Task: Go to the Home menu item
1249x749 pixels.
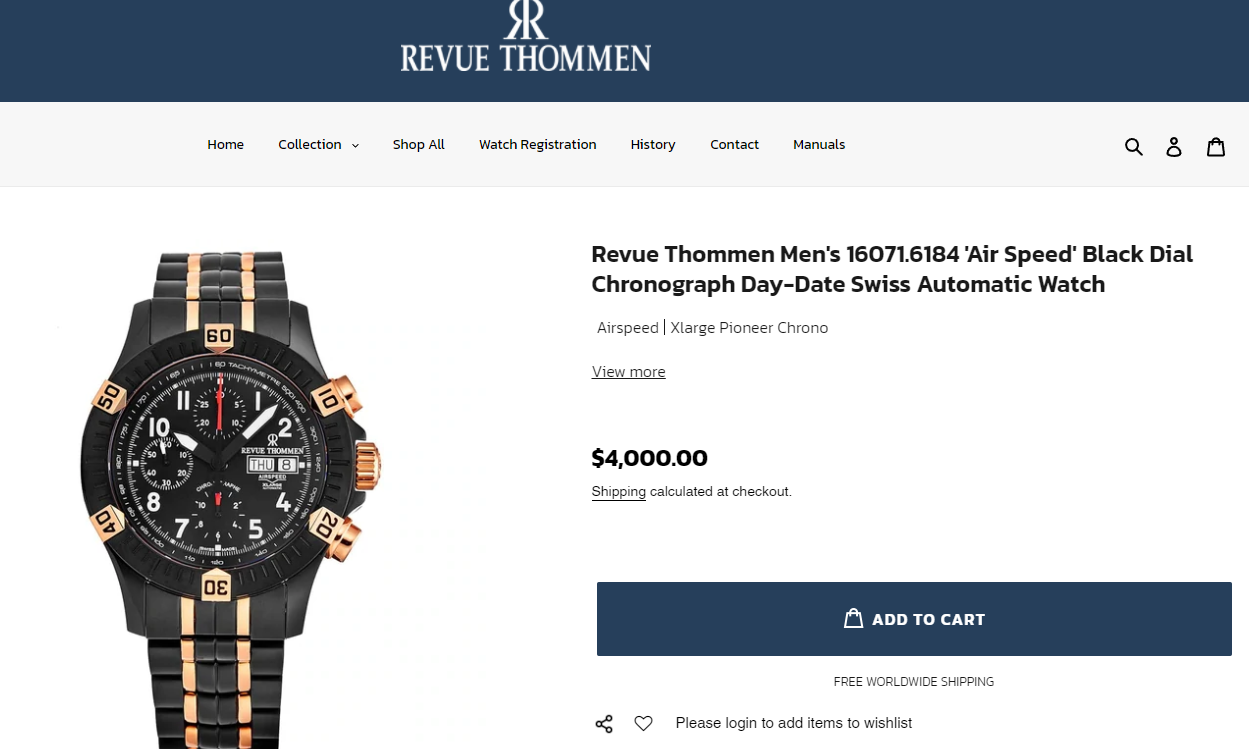Action: (x=225, y=145)
